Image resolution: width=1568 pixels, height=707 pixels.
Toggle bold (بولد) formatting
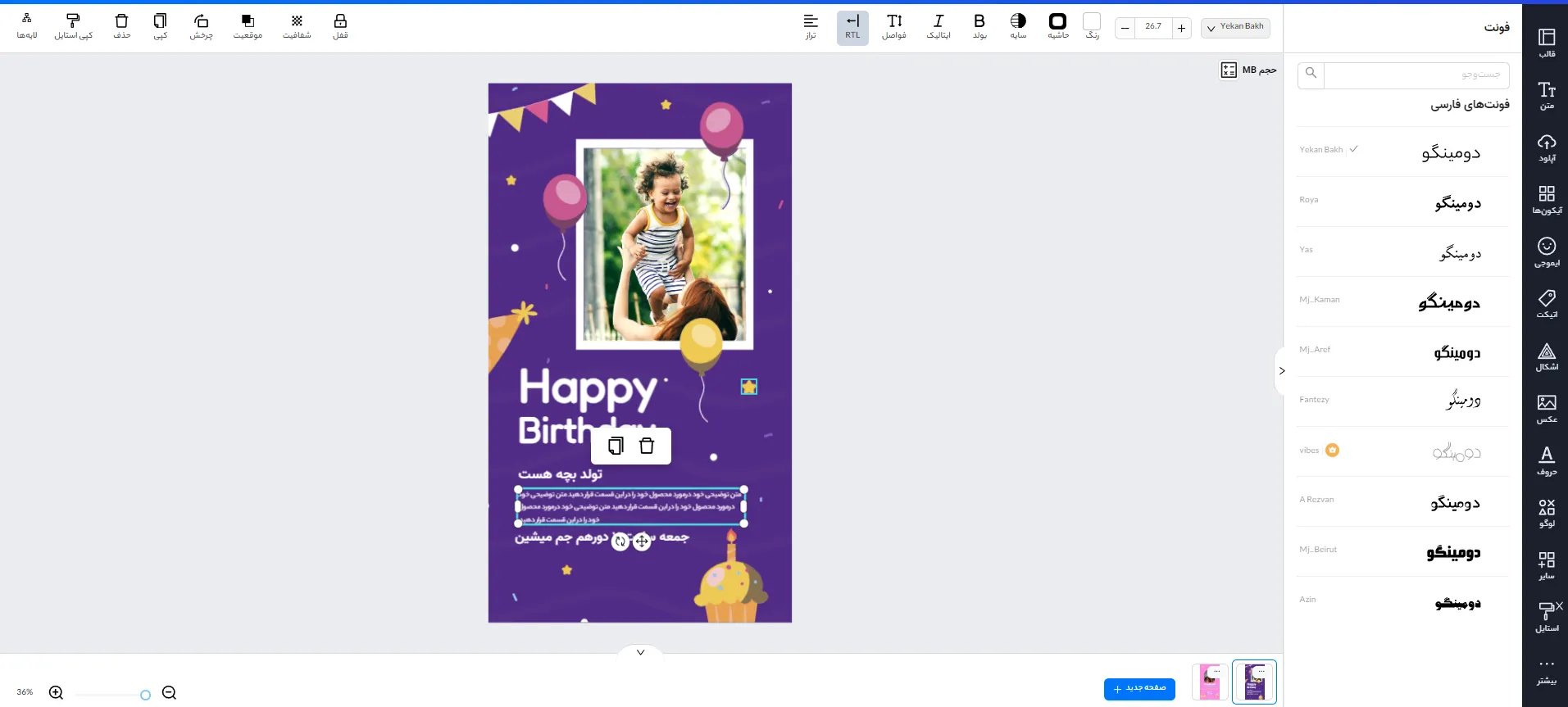coord(979,26)
